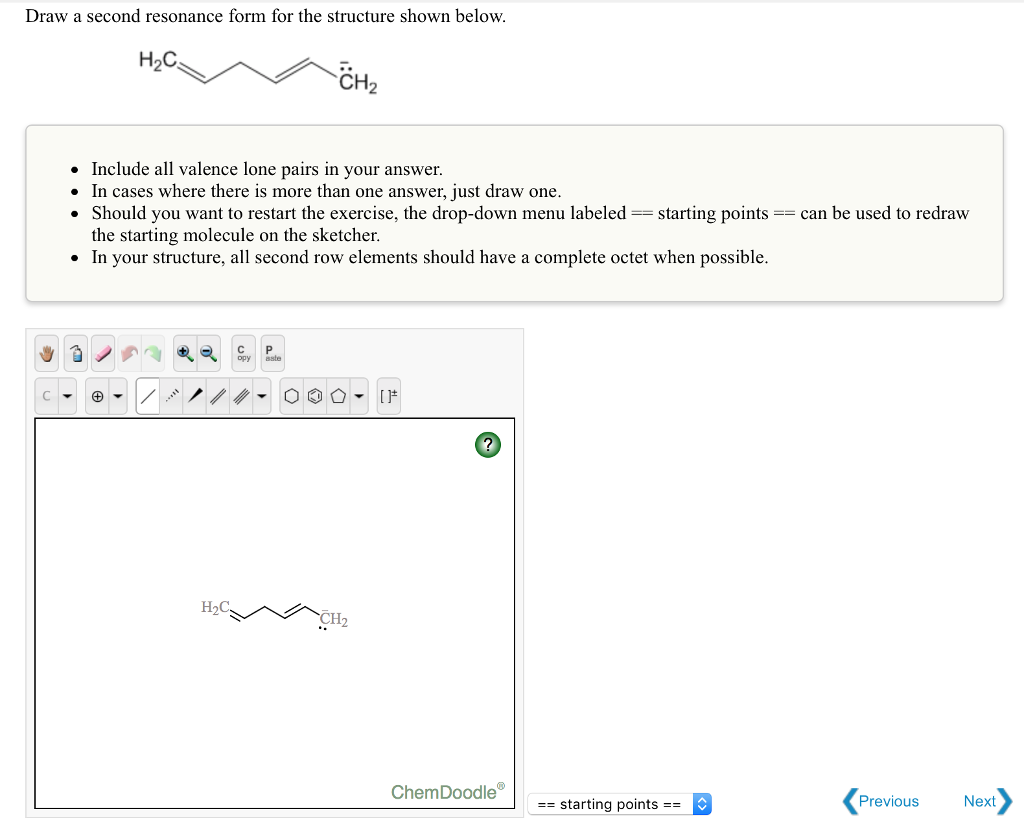Select the protruding wedge bond tool

[195, 396]
